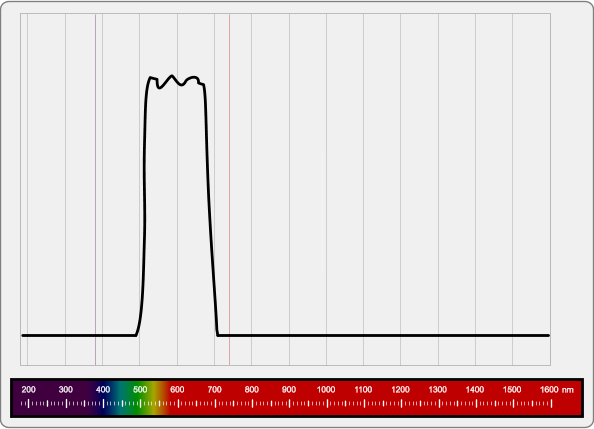Click the 200 label on the wavelength scale
This screenshot has width=594, height=429.
pos(28,390)
